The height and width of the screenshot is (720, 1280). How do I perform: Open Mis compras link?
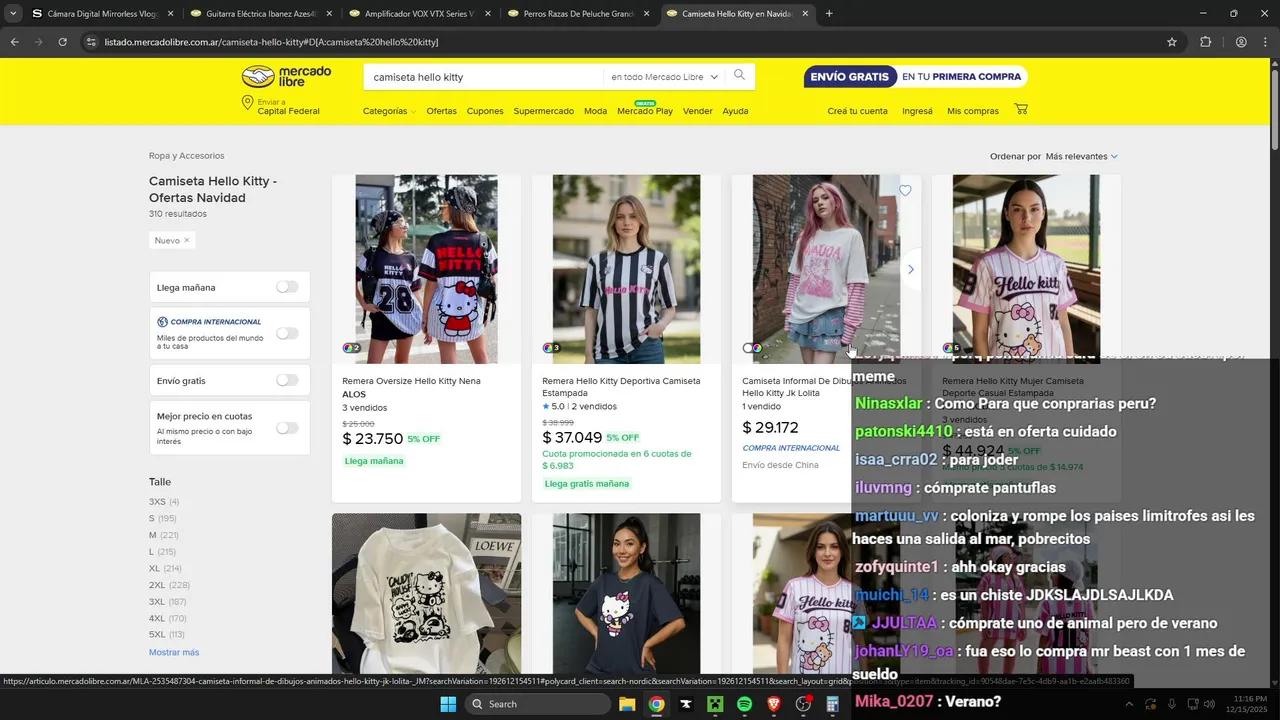973,111
